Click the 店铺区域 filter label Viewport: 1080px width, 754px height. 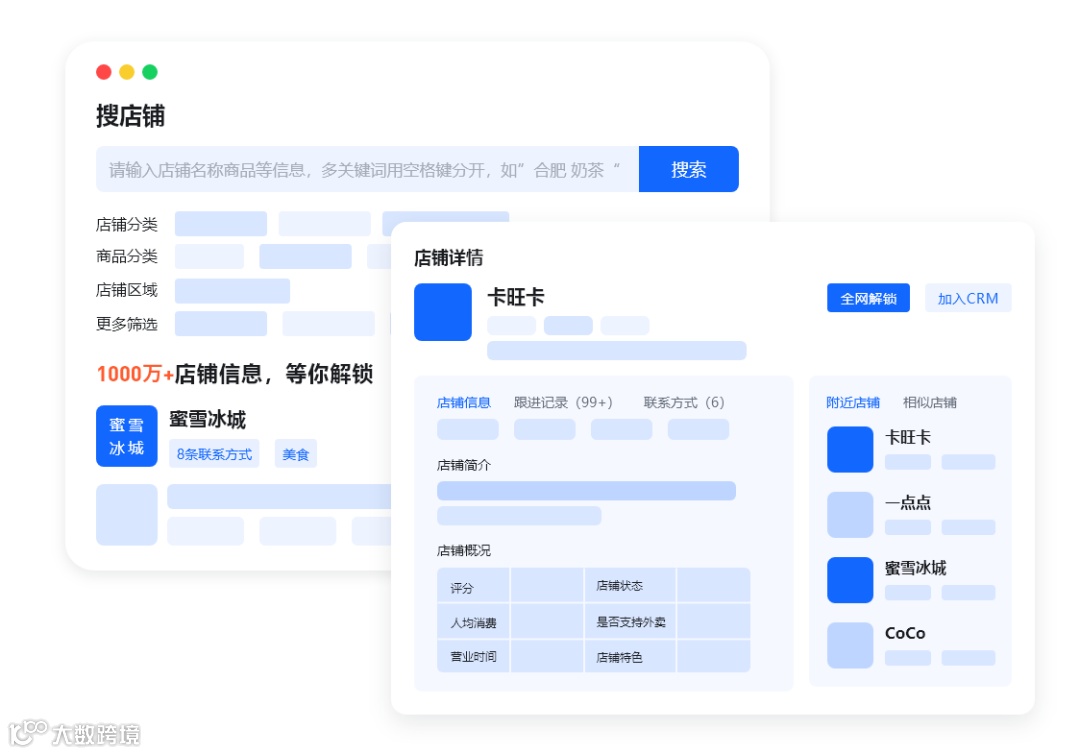tap(127, 290)
